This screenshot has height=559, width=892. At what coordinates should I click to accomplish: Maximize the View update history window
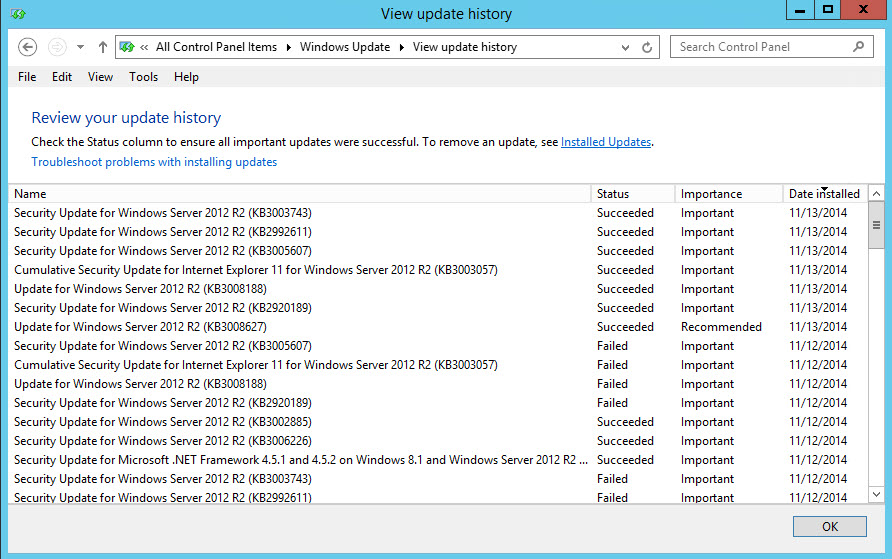click(828, 10)
